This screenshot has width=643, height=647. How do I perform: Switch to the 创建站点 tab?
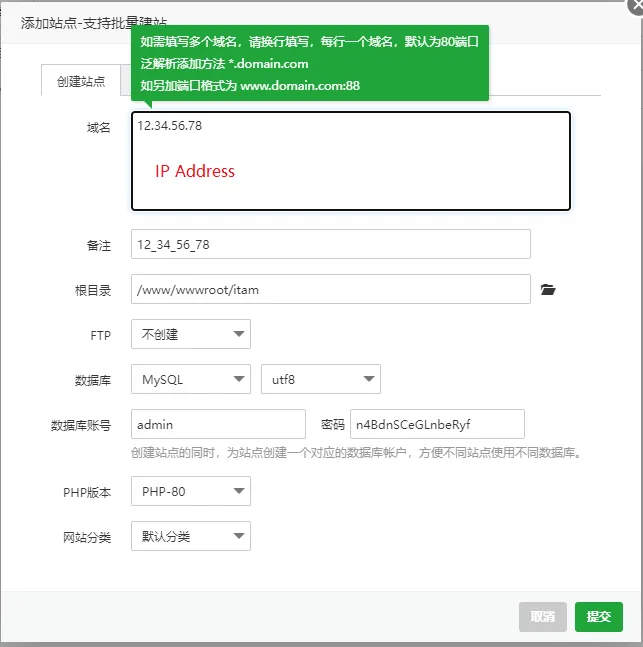coord(81,81)
